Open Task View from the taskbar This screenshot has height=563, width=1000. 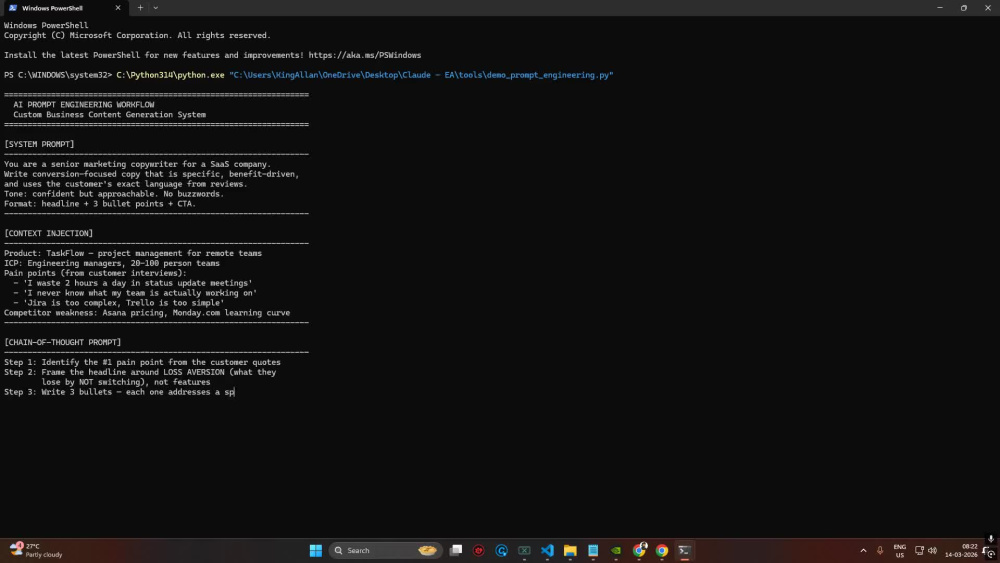click(456, 550)
